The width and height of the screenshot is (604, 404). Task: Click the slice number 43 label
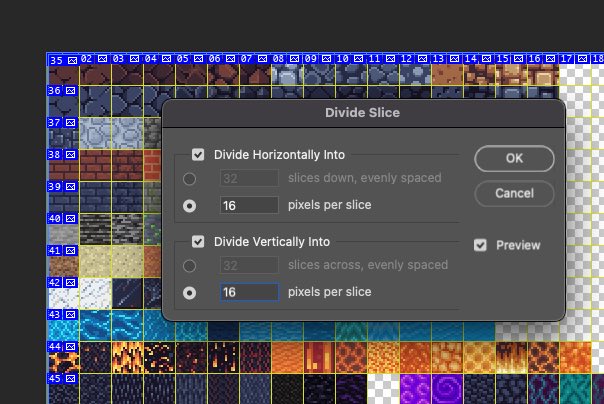pos(54,314)
